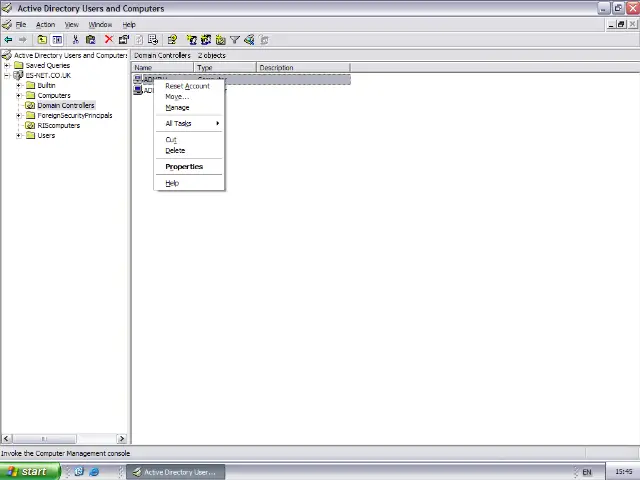Expand the Builtin folder node

(x=18, y=85)
